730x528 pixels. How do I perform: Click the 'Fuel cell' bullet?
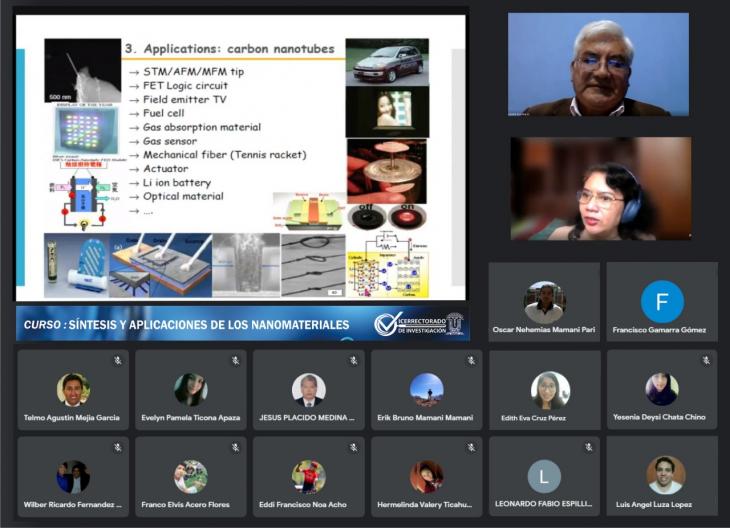[163, 113]
